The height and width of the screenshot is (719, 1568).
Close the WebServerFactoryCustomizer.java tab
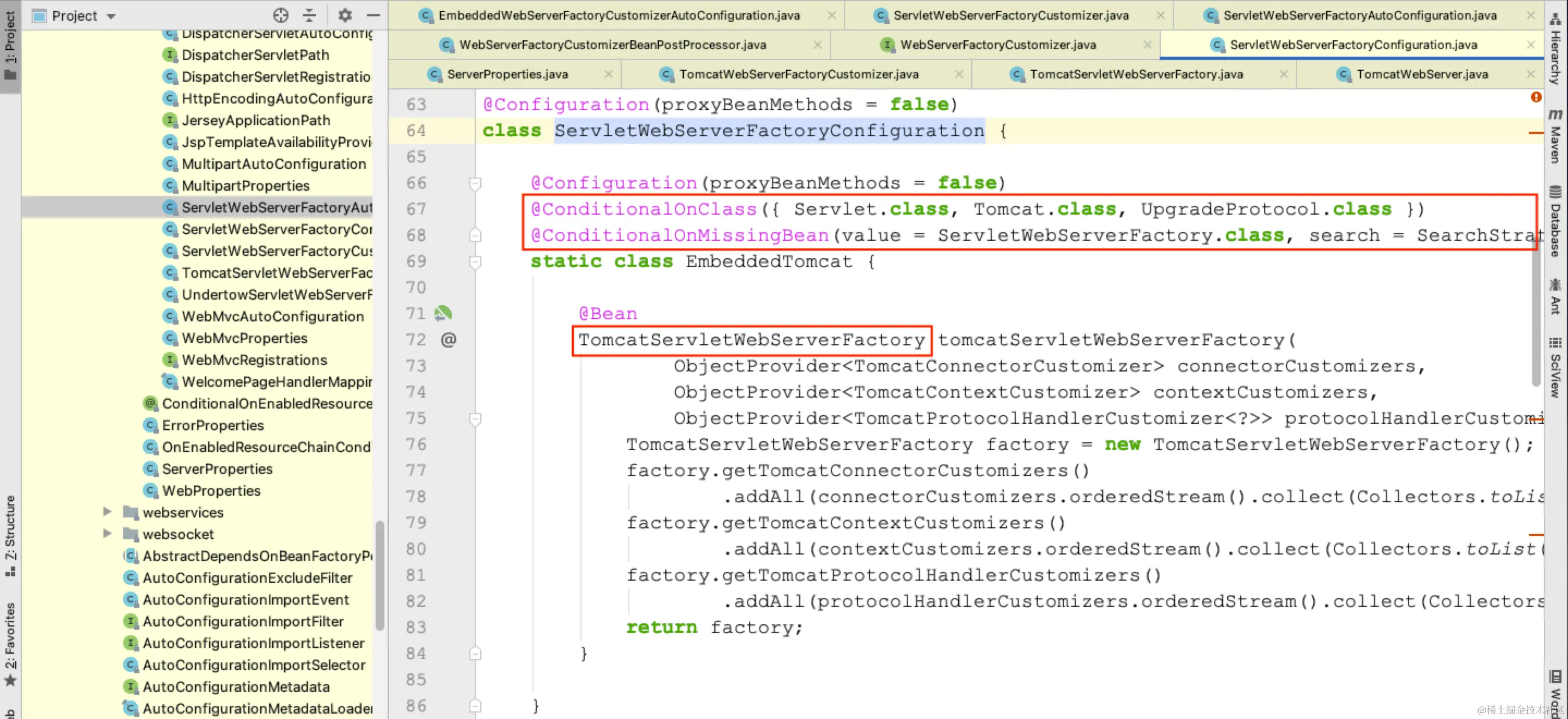click(1147, 45)
